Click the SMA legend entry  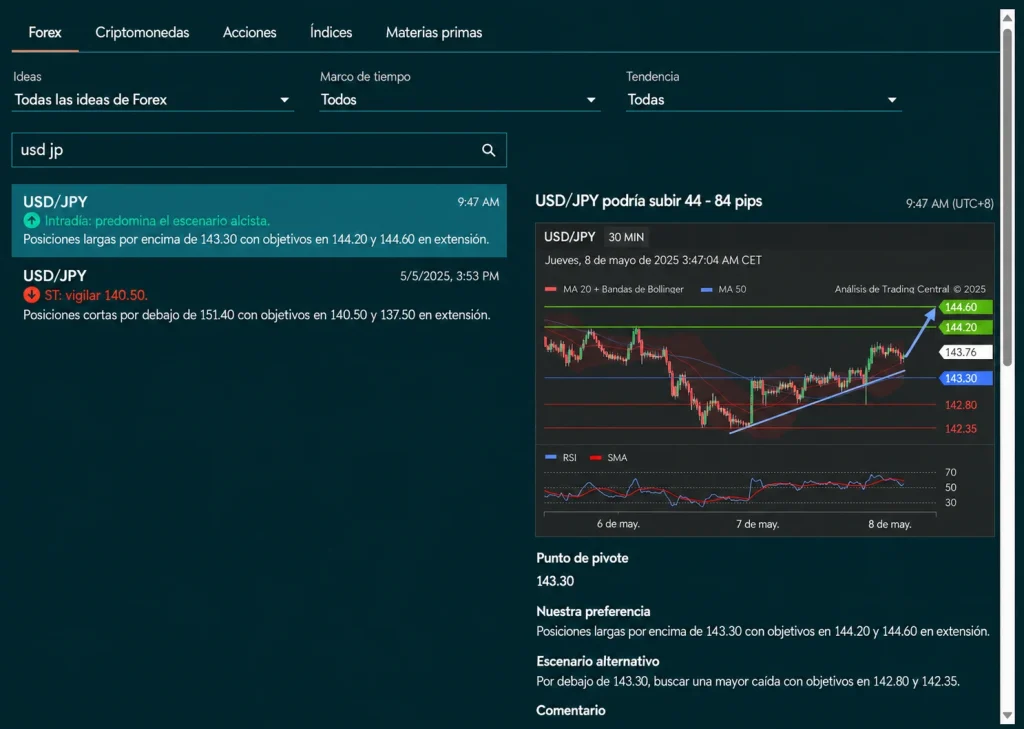click(609, 457)
